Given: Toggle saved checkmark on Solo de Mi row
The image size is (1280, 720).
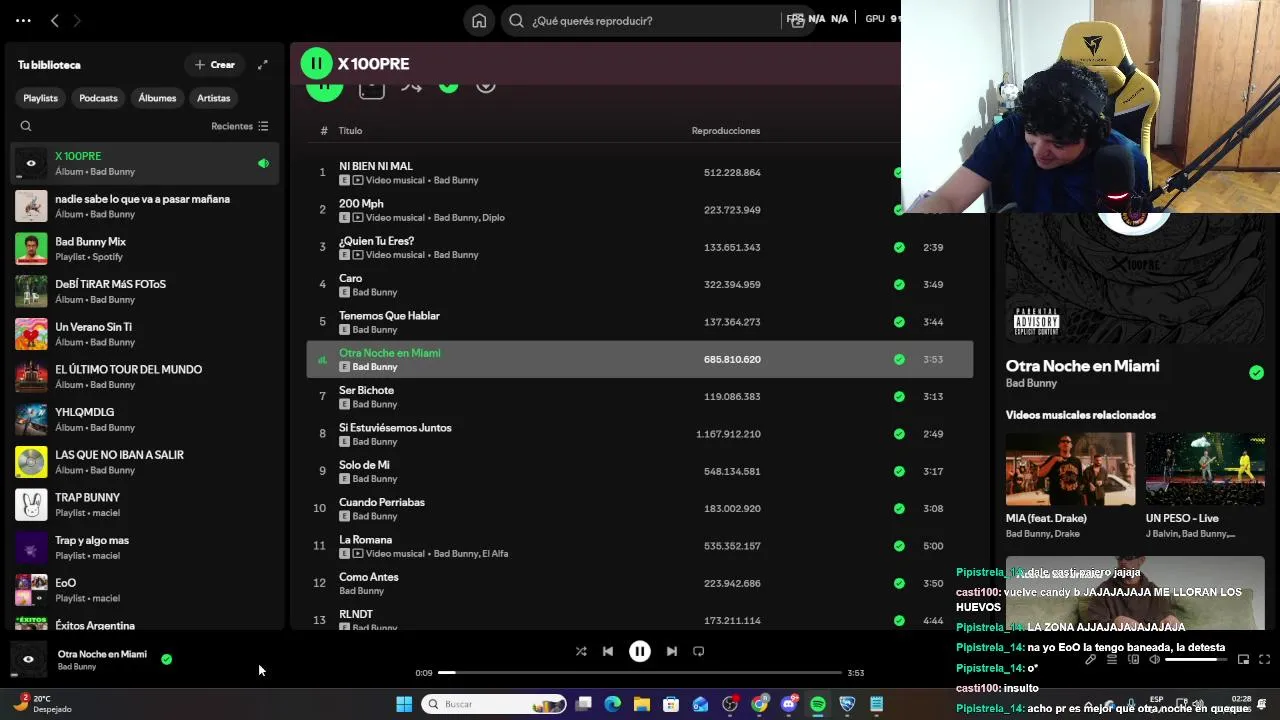Looking at the screenshot, I should pos(899,471).
